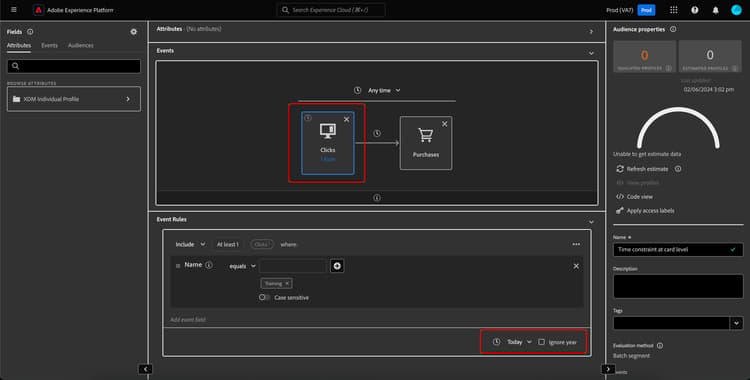The width and height of the screenshot is (750, 380).
Task: Open the help question mark icon
Action: tap(695, 10)
